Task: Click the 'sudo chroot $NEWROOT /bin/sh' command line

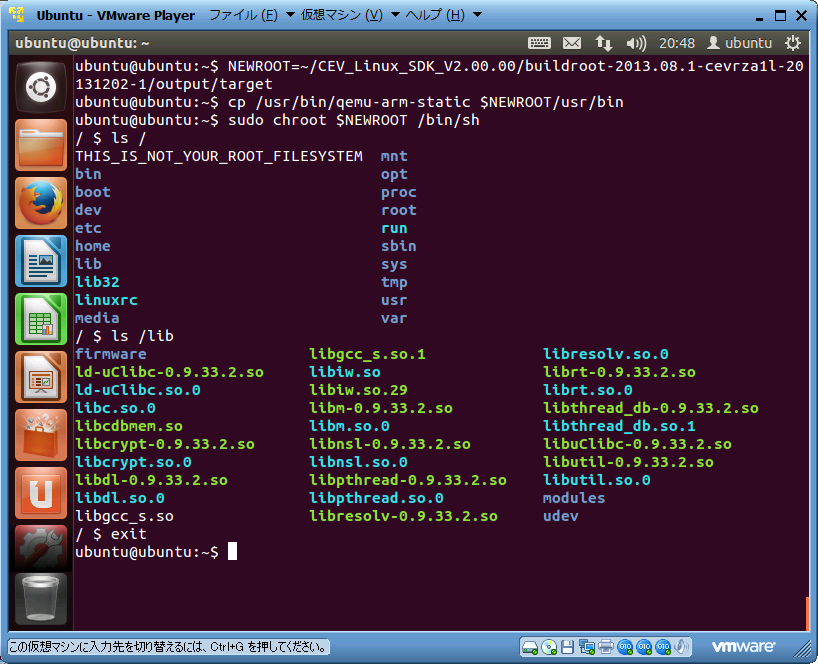Action: (x=278, y=120)
